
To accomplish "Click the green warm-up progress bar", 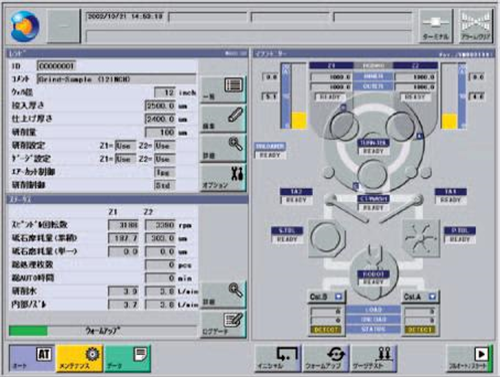I will (29, 331).
